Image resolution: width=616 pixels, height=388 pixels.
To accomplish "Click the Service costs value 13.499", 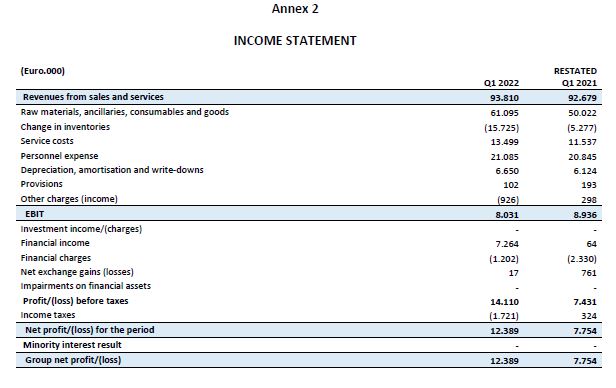I will 504,142.
